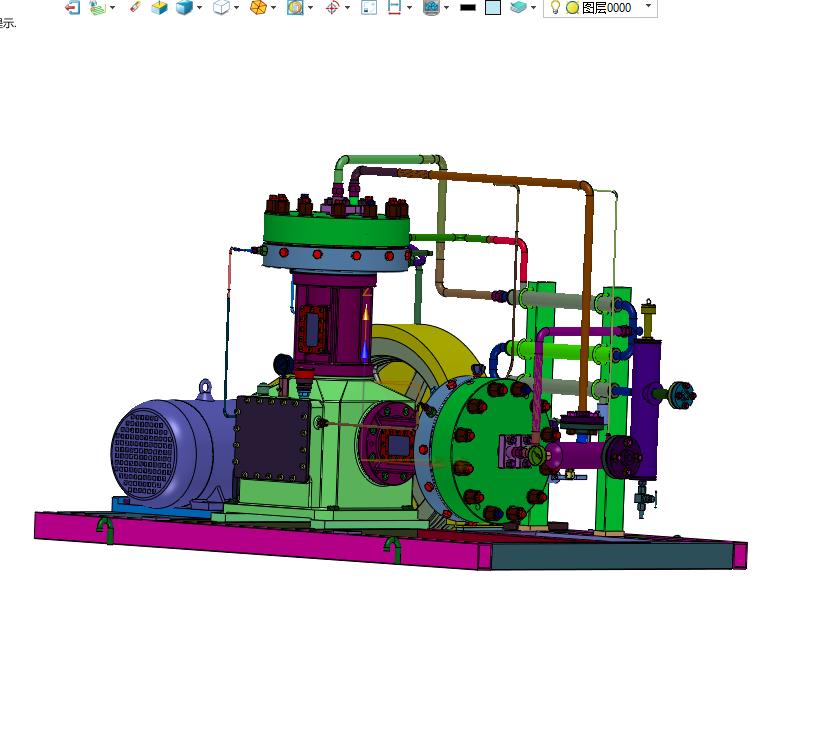Click the yellow-topped datum box icon
This screenshot has width=827, height=756.
159,7
